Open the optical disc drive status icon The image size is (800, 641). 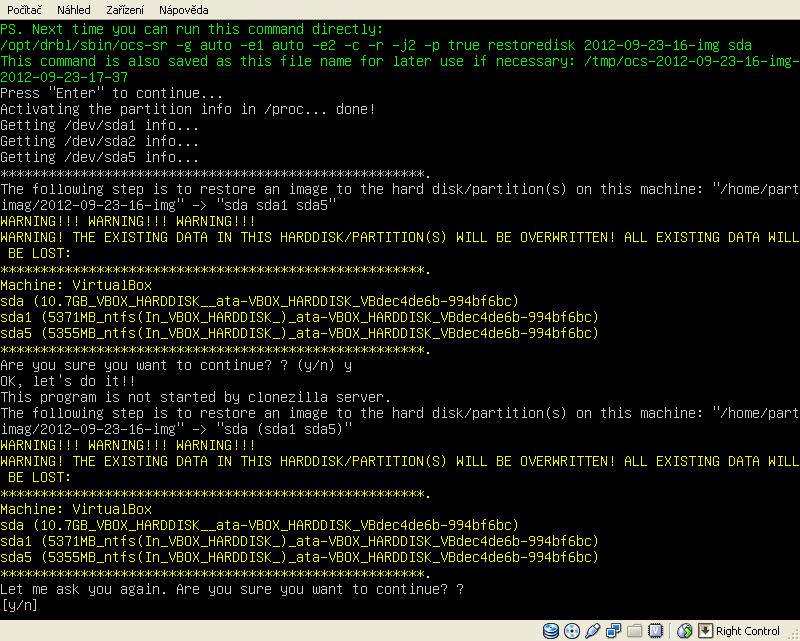click(572, 631)
